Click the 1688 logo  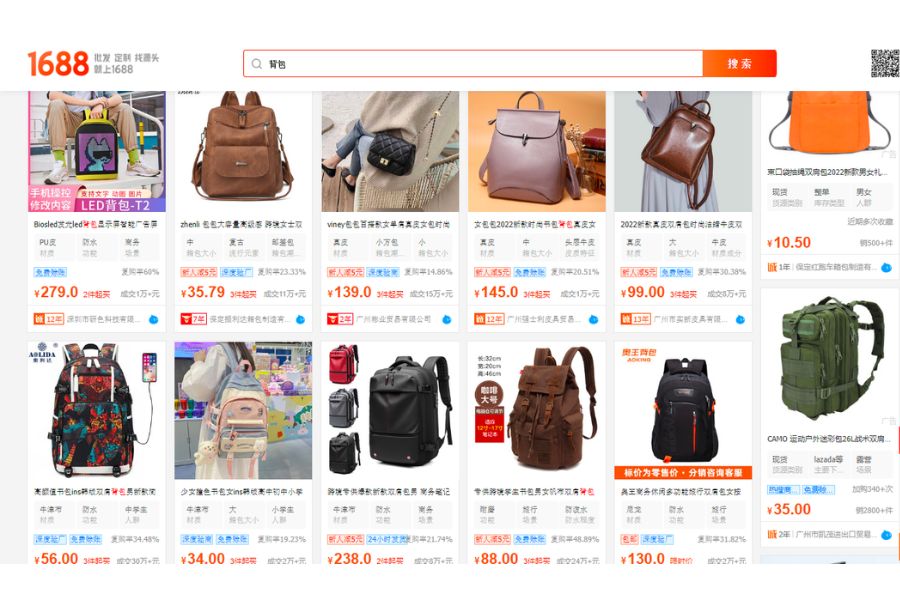pos(58,63)
